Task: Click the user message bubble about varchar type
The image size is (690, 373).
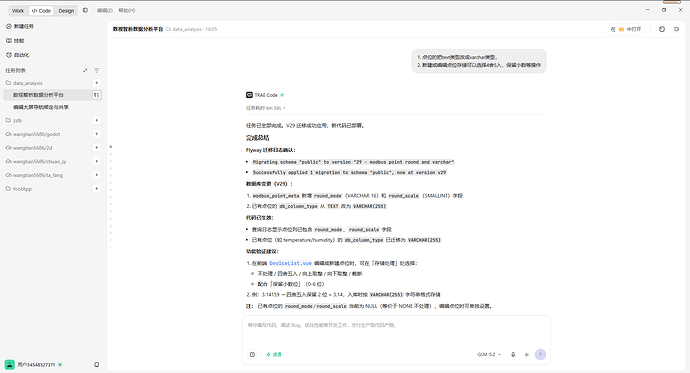Action: coord(479,61)
